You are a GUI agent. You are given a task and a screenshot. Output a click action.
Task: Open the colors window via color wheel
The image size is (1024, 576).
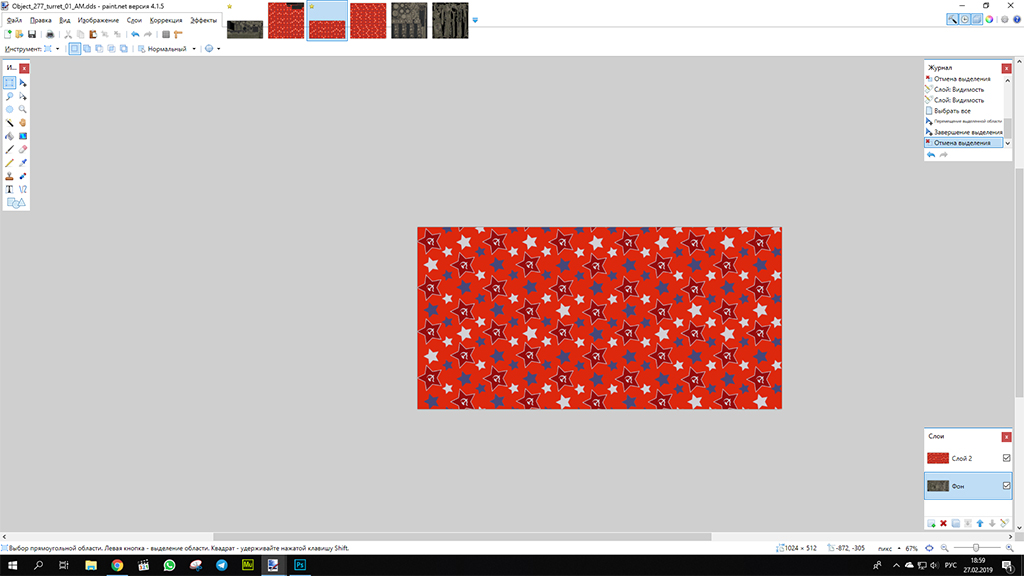click(x=987, y=19)
